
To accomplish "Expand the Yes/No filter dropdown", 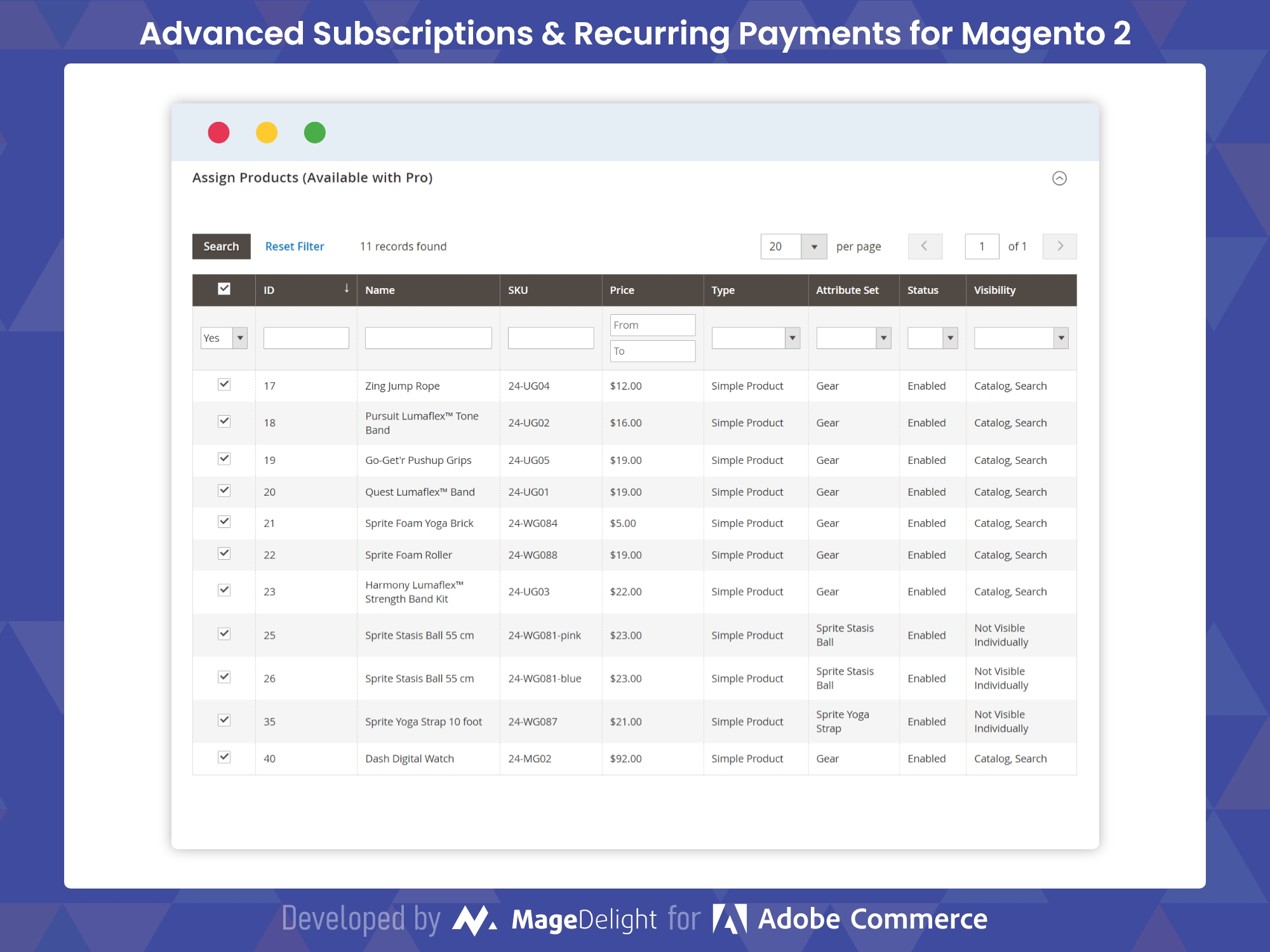I will [240, 337].
